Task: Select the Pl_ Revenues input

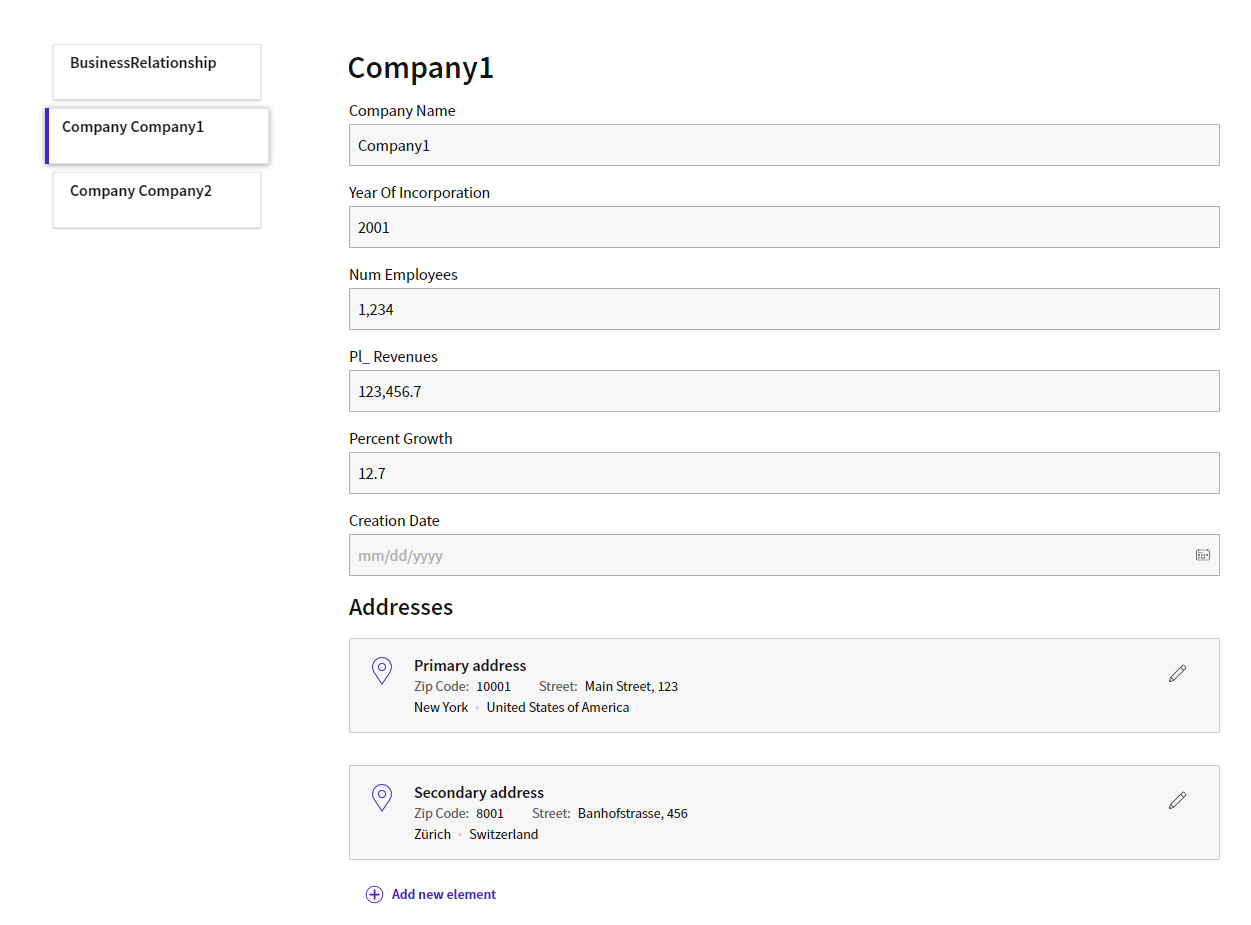Action: pos(783,391)
